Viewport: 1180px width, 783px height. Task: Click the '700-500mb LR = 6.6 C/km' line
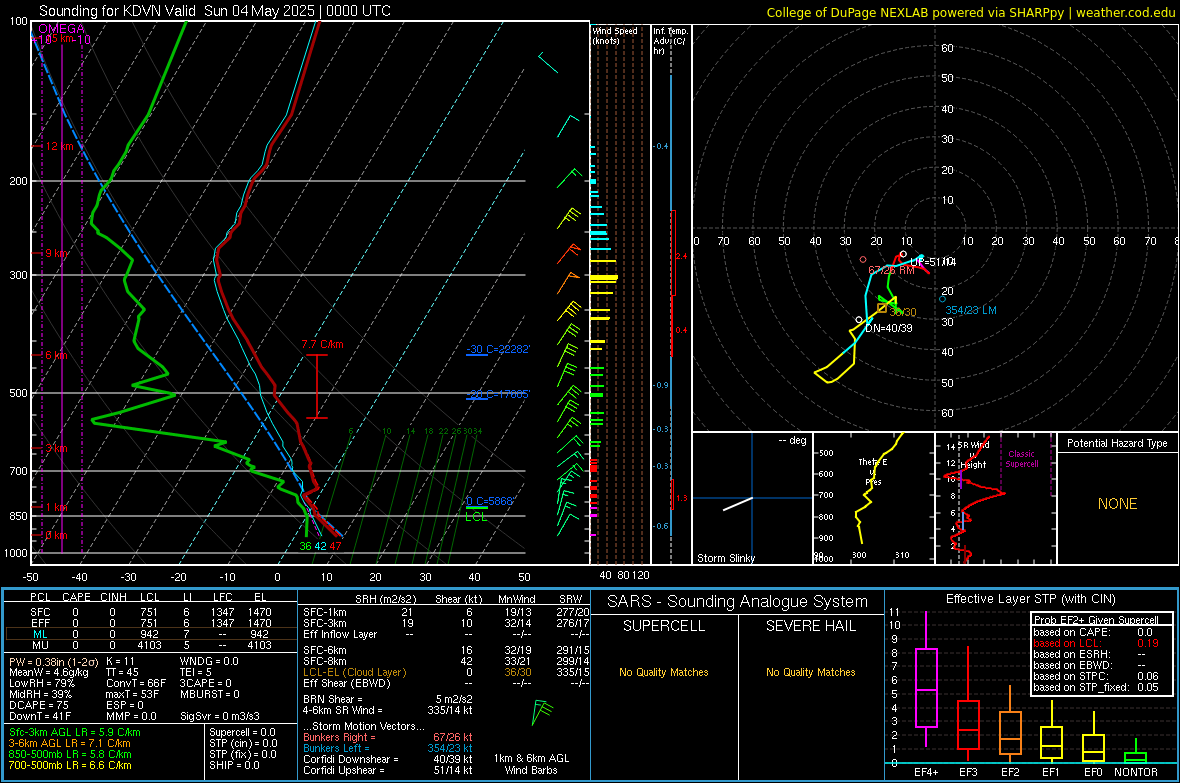tap(70, 765)
